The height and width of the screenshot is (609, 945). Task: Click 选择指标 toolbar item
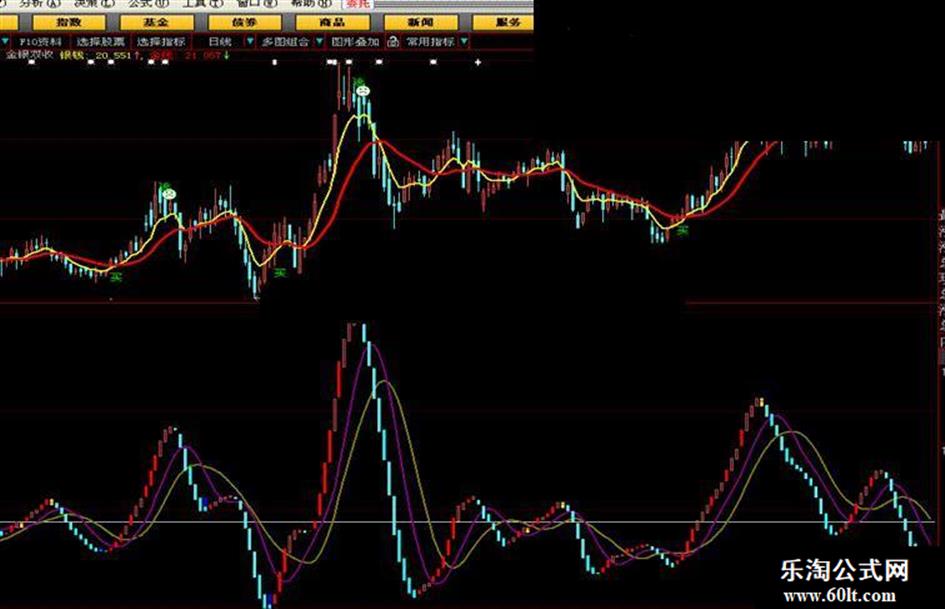161,42
